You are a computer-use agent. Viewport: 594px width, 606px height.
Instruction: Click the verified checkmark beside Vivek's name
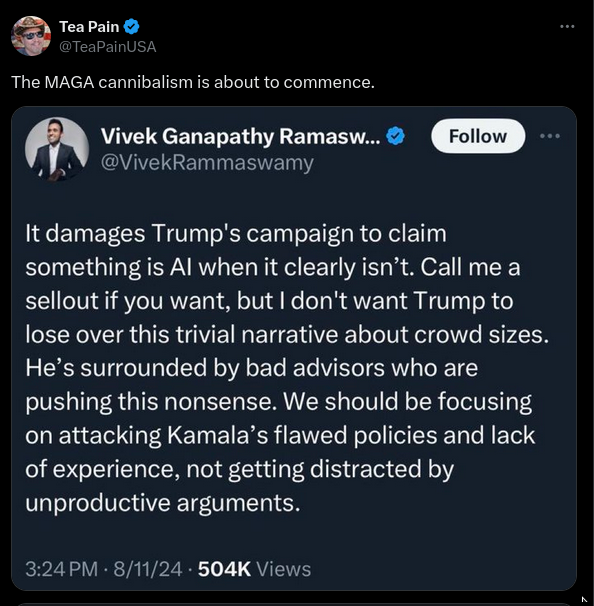(x=395, y=136)
